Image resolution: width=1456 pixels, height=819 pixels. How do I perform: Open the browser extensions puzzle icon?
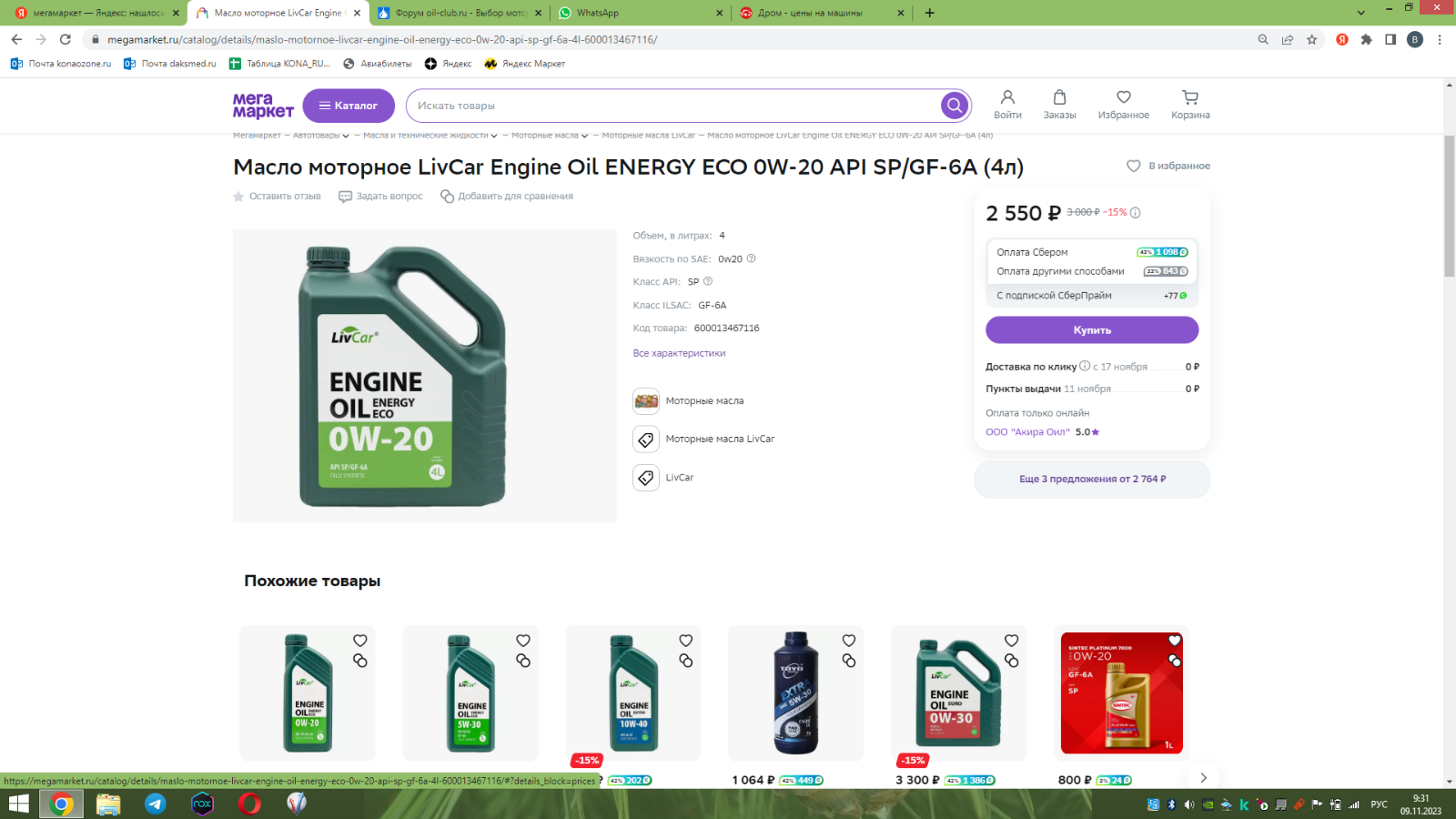[1366, 39]
